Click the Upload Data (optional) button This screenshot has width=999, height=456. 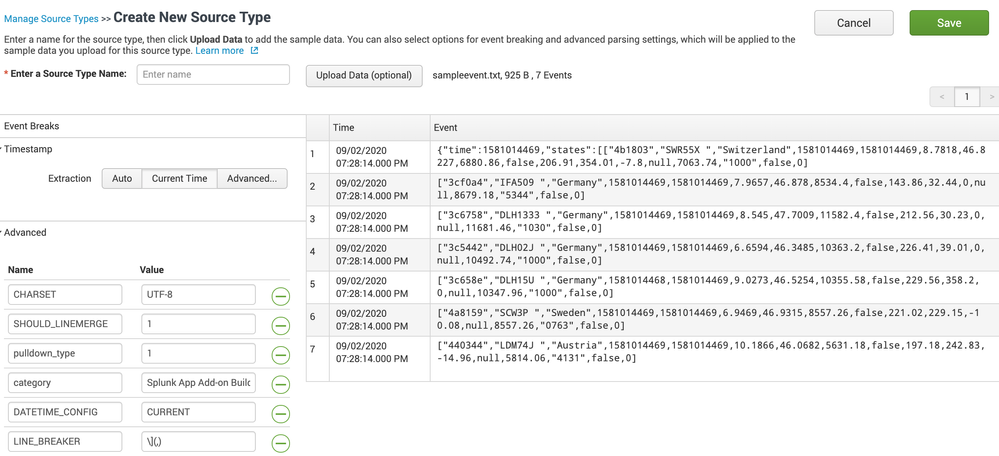click(364, 76)
